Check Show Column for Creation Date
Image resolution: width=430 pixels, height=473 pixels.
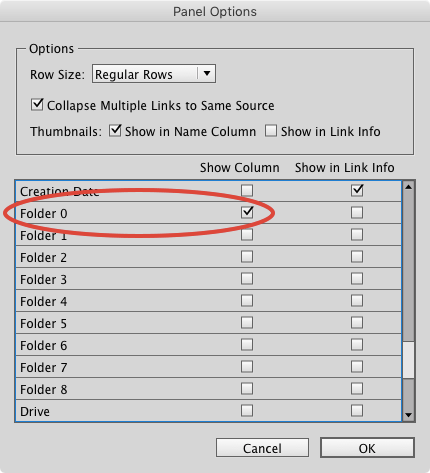click(x=247, y=190)
